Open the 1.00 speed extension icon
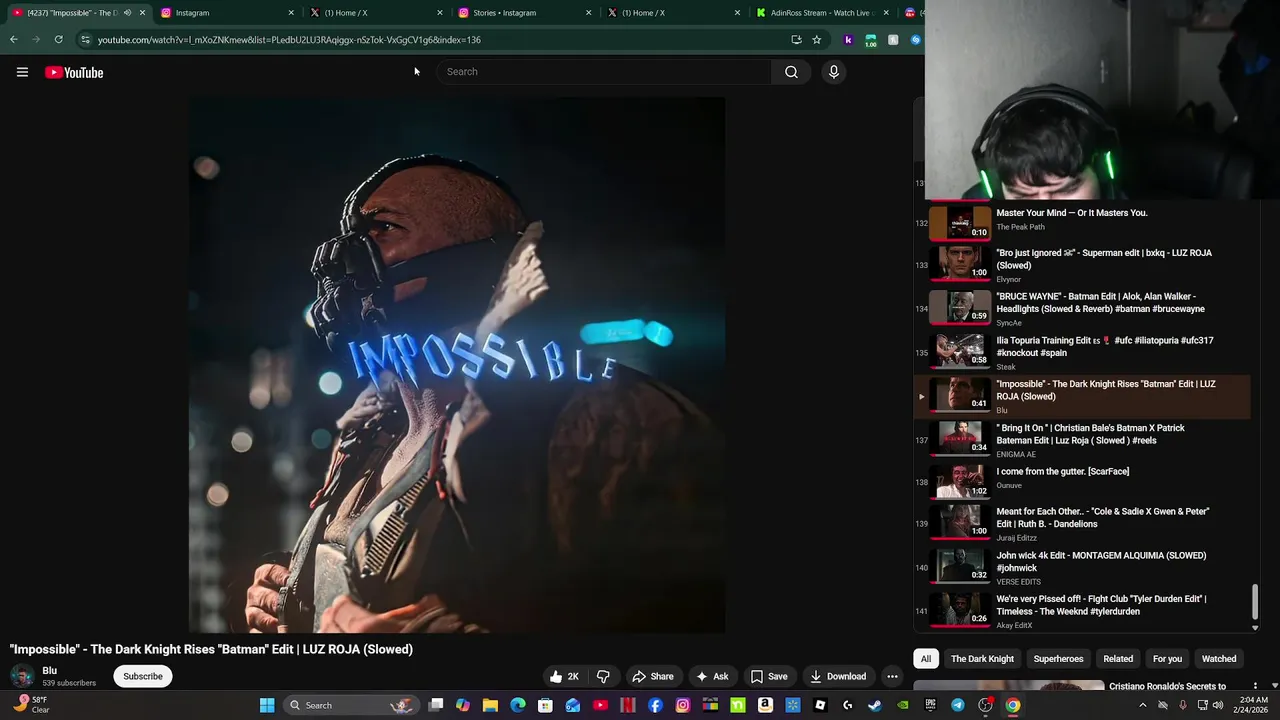This screenshot has height=720, width=1280. coord(871,40)
